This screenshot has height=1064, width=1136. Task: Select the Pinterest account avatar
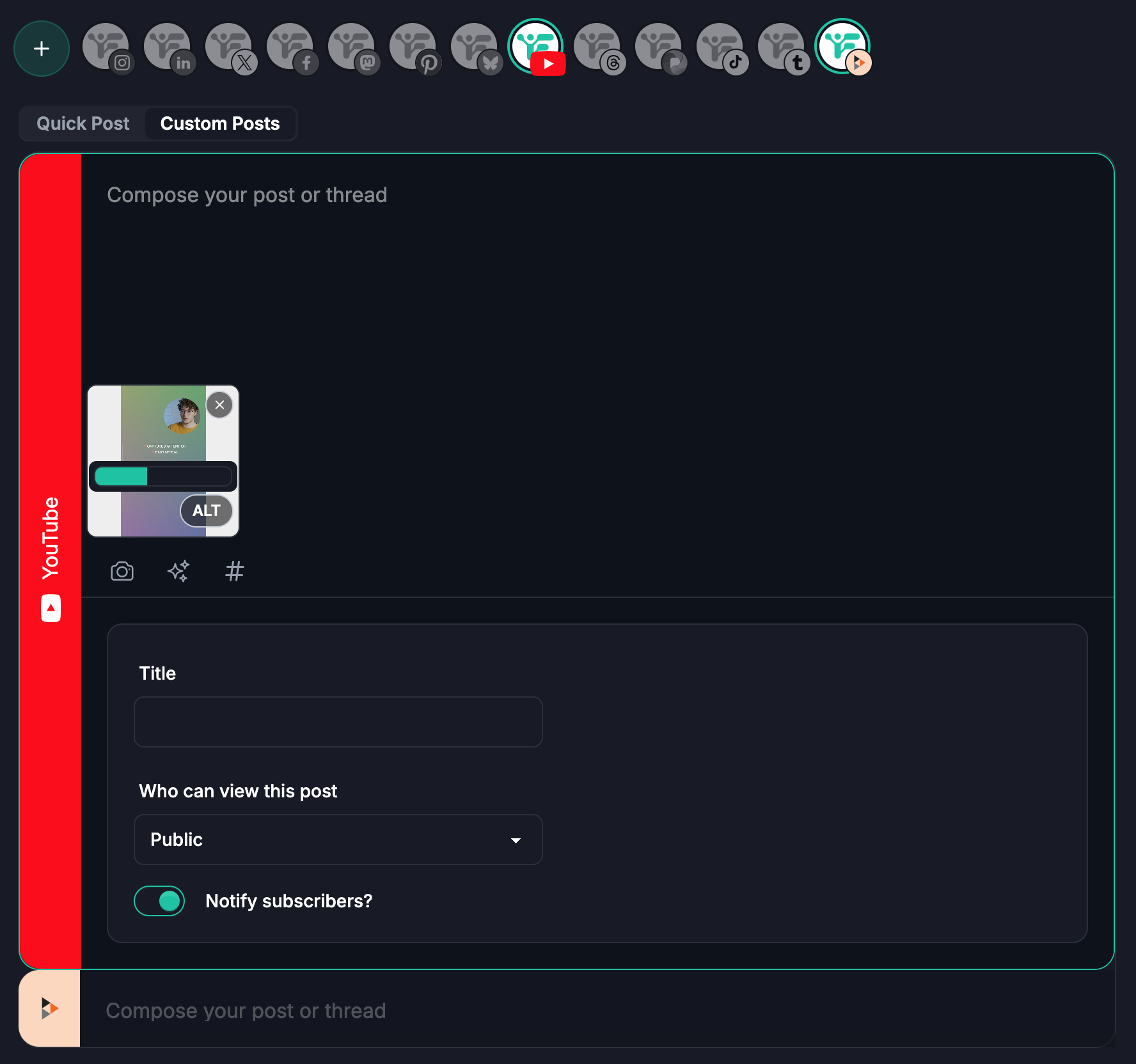[413, 48]
